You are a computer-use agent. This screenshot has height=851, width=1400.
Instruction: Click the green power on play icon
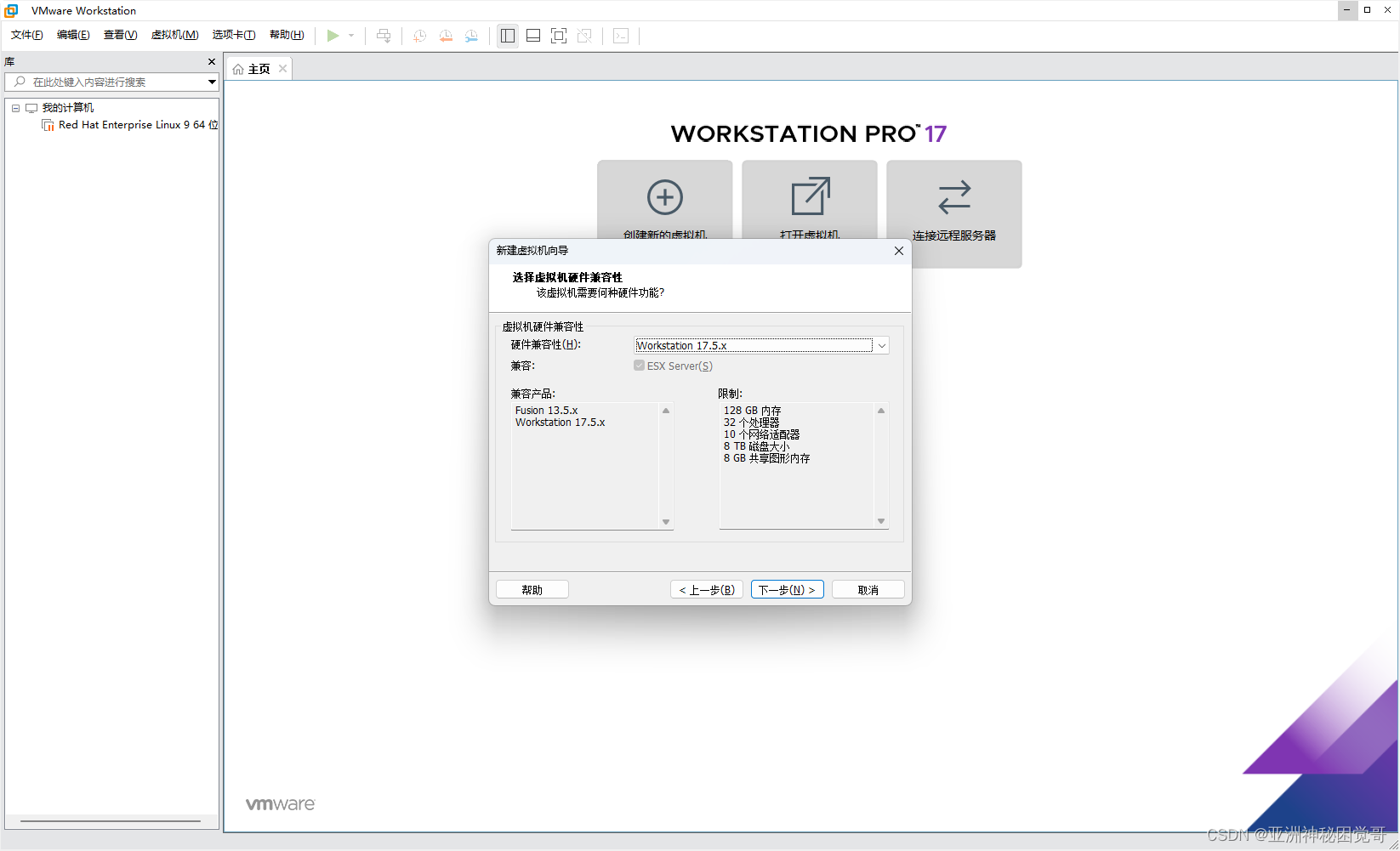tap(333, 36)
